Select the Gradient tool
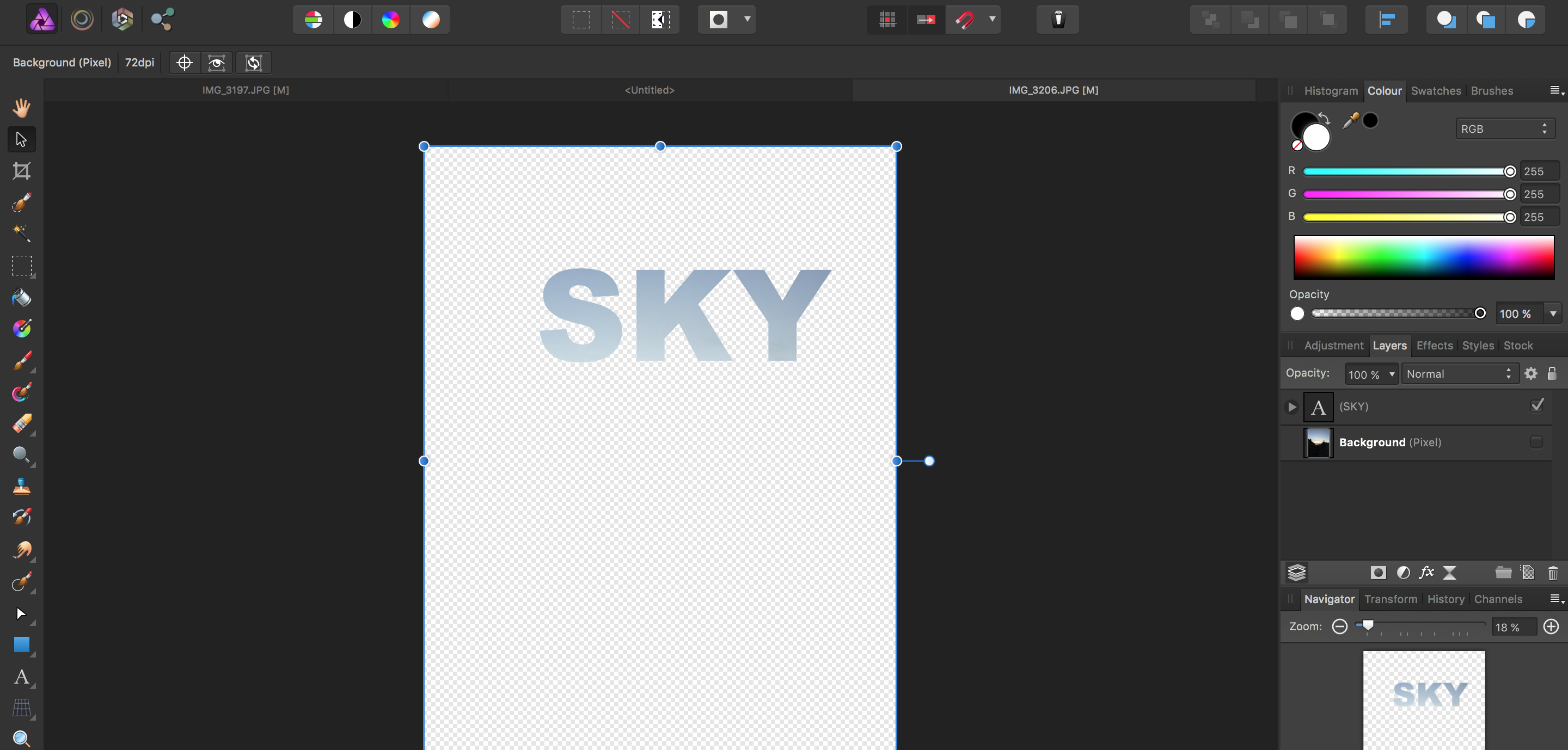This screenshot has height=750, width=1568. click(x=21, y=329)
